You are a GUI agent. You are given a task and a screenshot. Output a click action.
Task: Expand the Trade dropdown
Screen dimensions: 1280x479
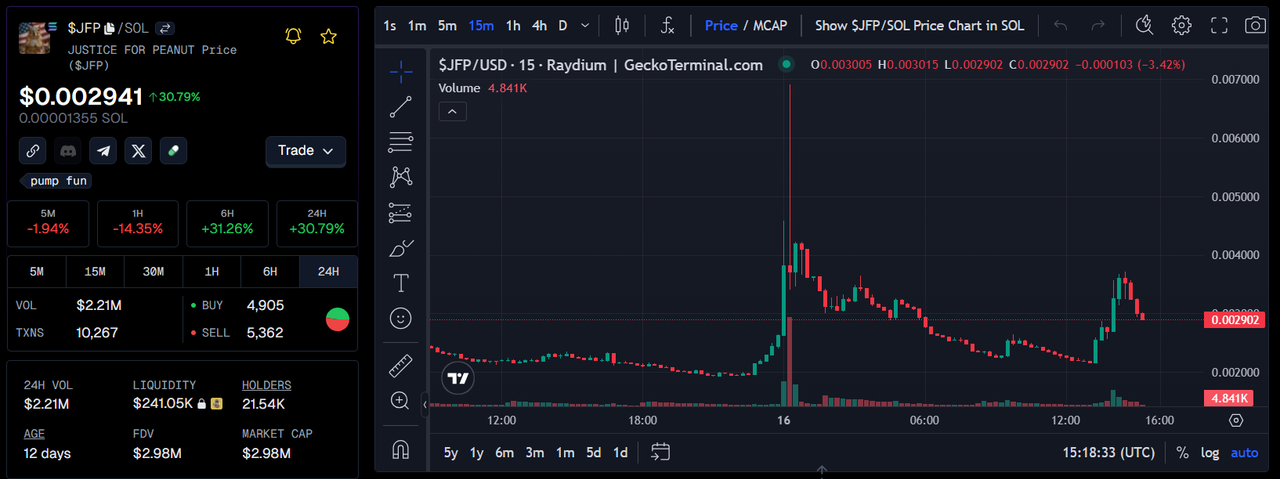click(305, 151)
